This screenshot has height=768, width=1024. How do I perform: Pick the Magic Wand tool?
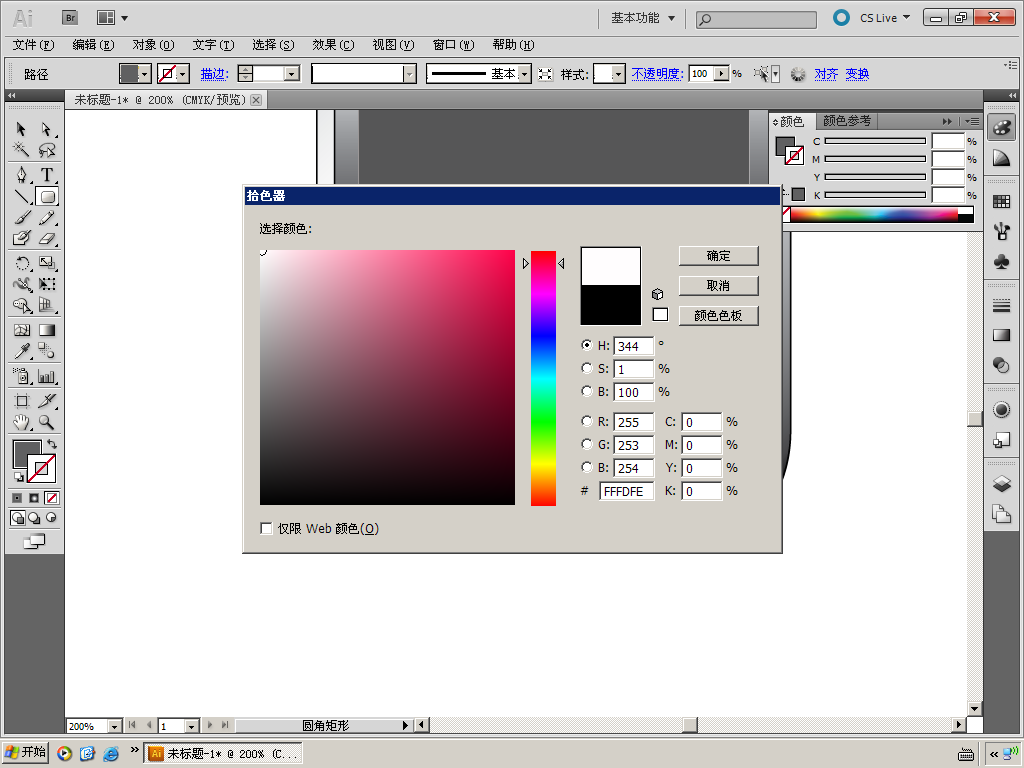coord(21,151)
